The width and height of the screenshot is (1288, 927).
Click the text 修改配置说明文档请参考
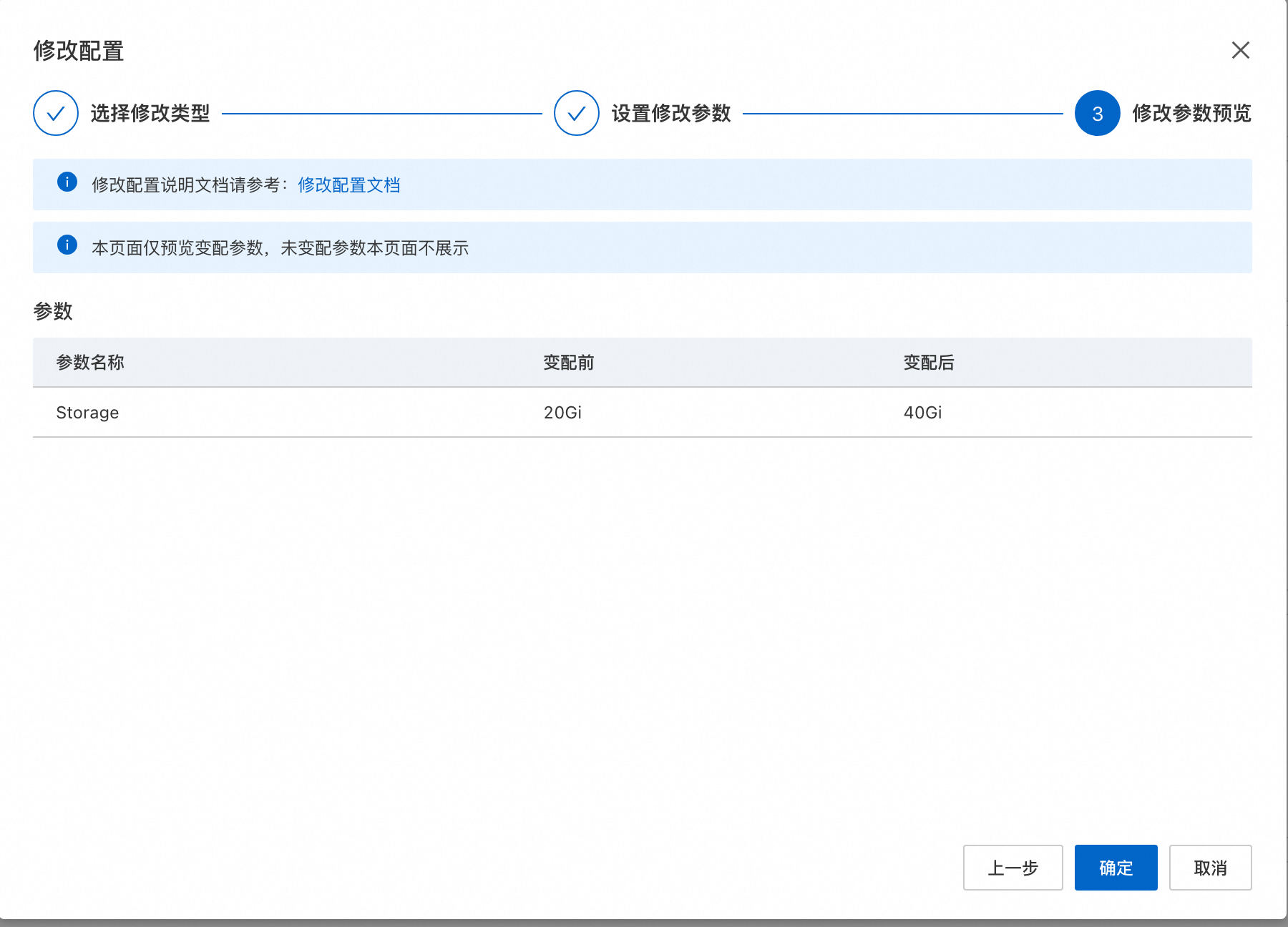pyautogui.click(x=186, y=185)
